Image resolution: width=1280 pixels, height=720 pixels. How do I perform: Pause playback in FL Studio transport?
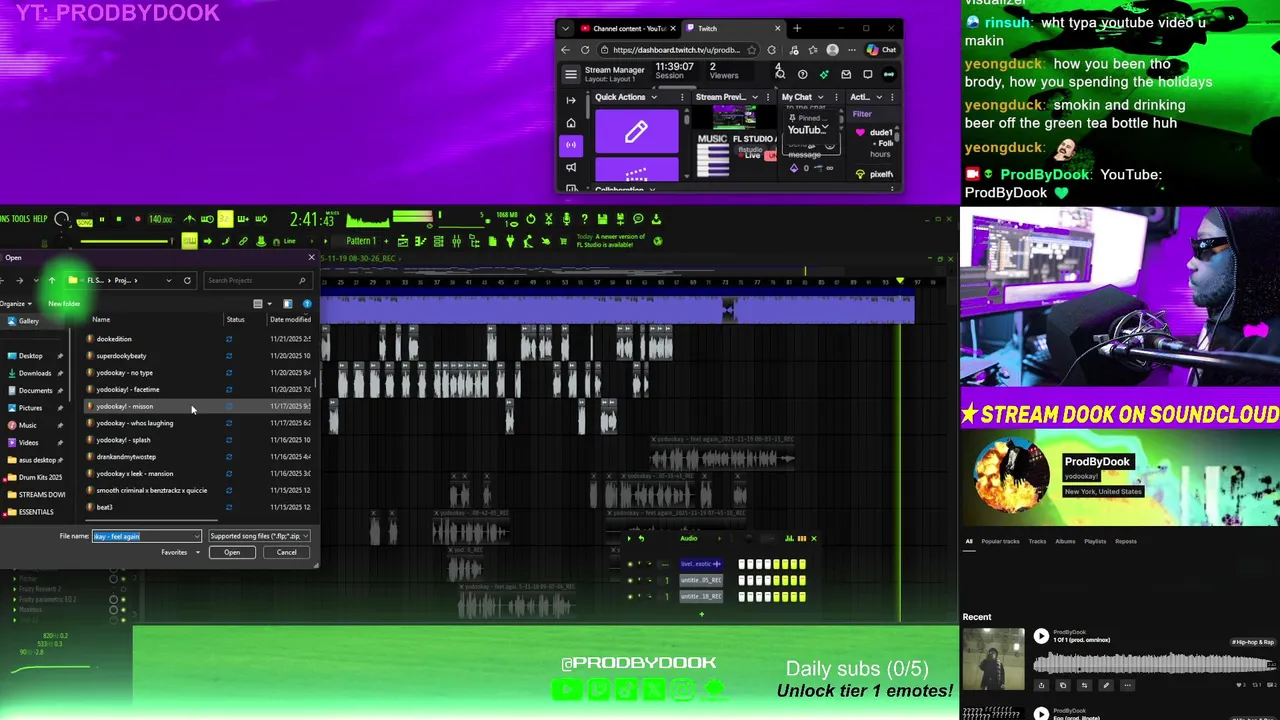tap(101, 219)
